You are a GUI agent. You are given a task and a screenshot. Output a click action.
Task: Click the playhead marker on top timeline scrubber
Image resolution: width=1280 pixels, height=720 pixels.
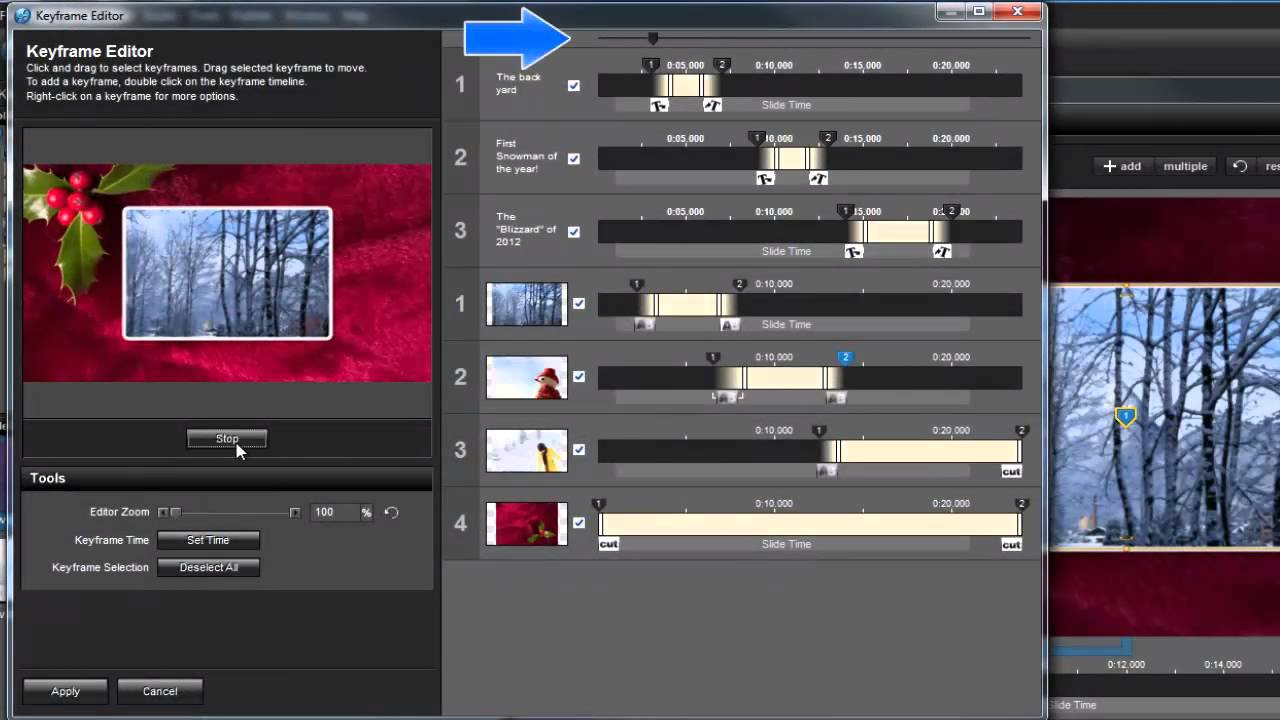[x=653, y=38]
